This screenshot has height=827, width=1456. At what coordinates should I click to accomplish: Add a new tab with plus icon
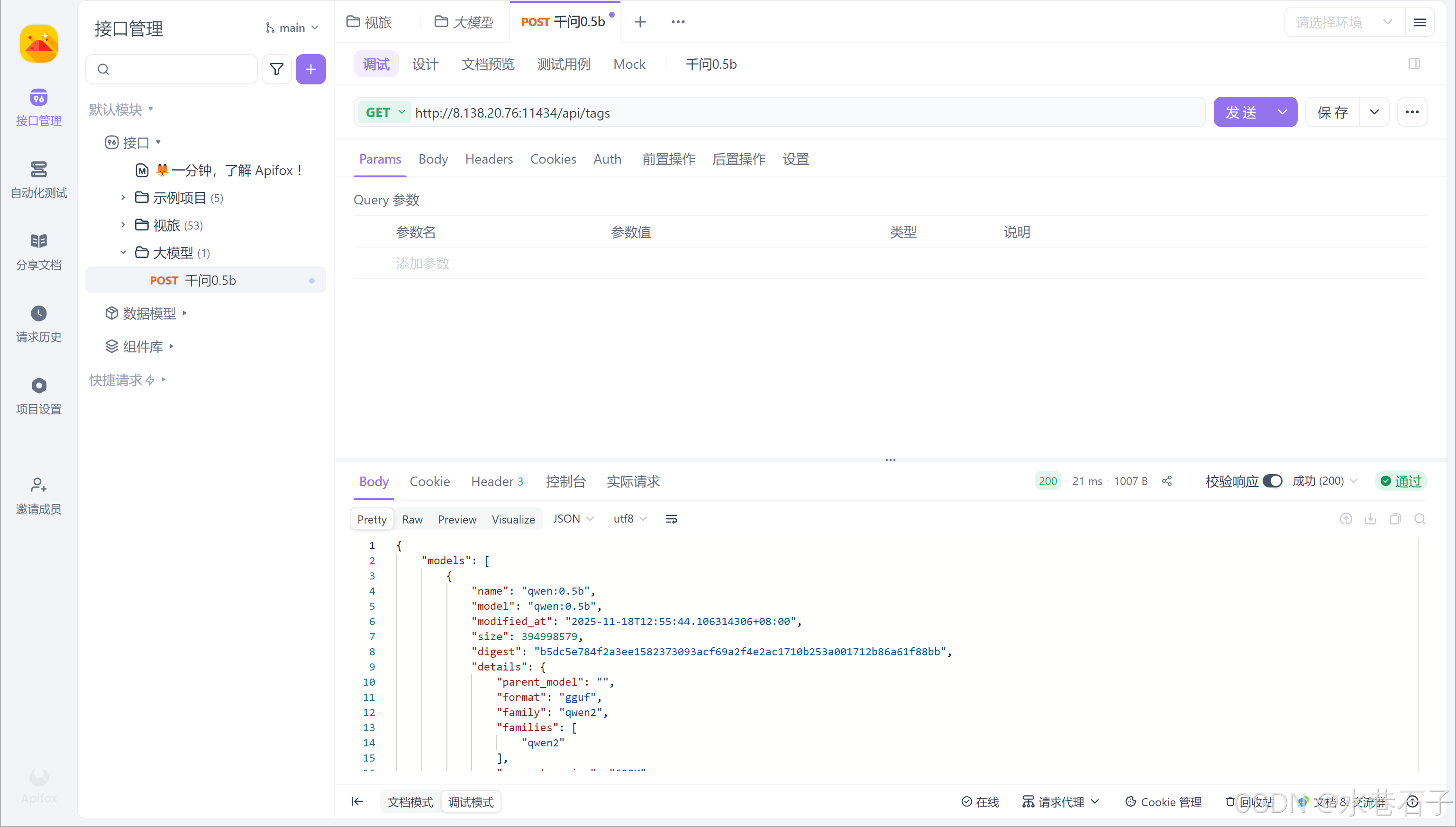640,22
